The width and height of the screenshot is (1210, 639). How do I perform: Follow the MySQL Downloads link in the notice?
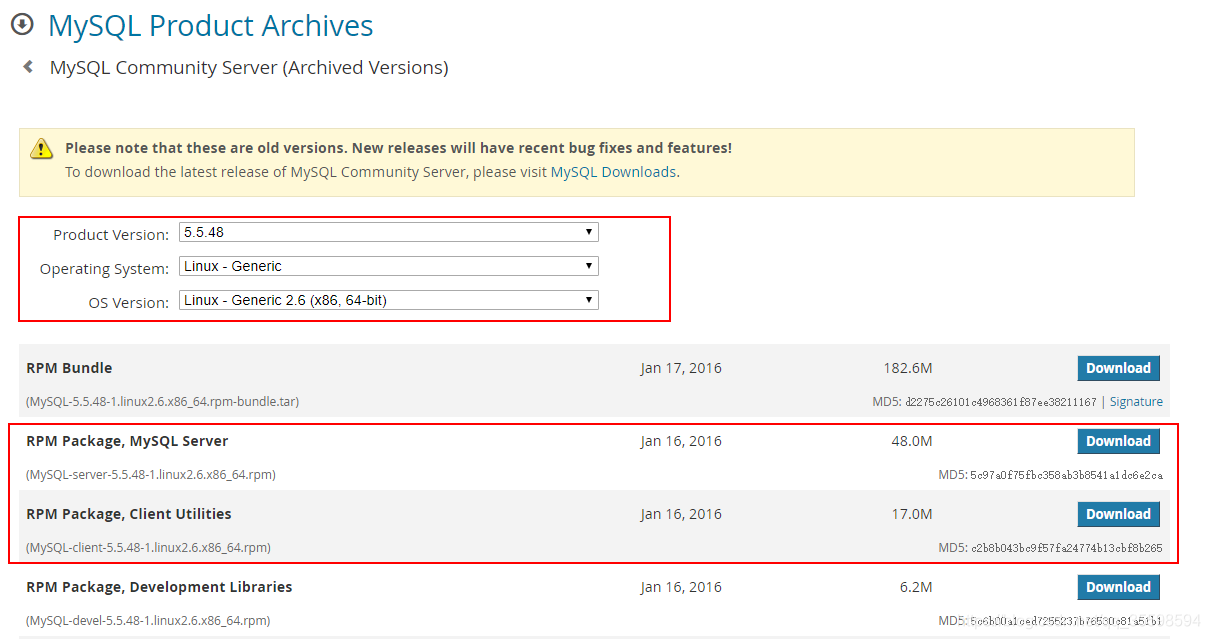click(613, 172)
